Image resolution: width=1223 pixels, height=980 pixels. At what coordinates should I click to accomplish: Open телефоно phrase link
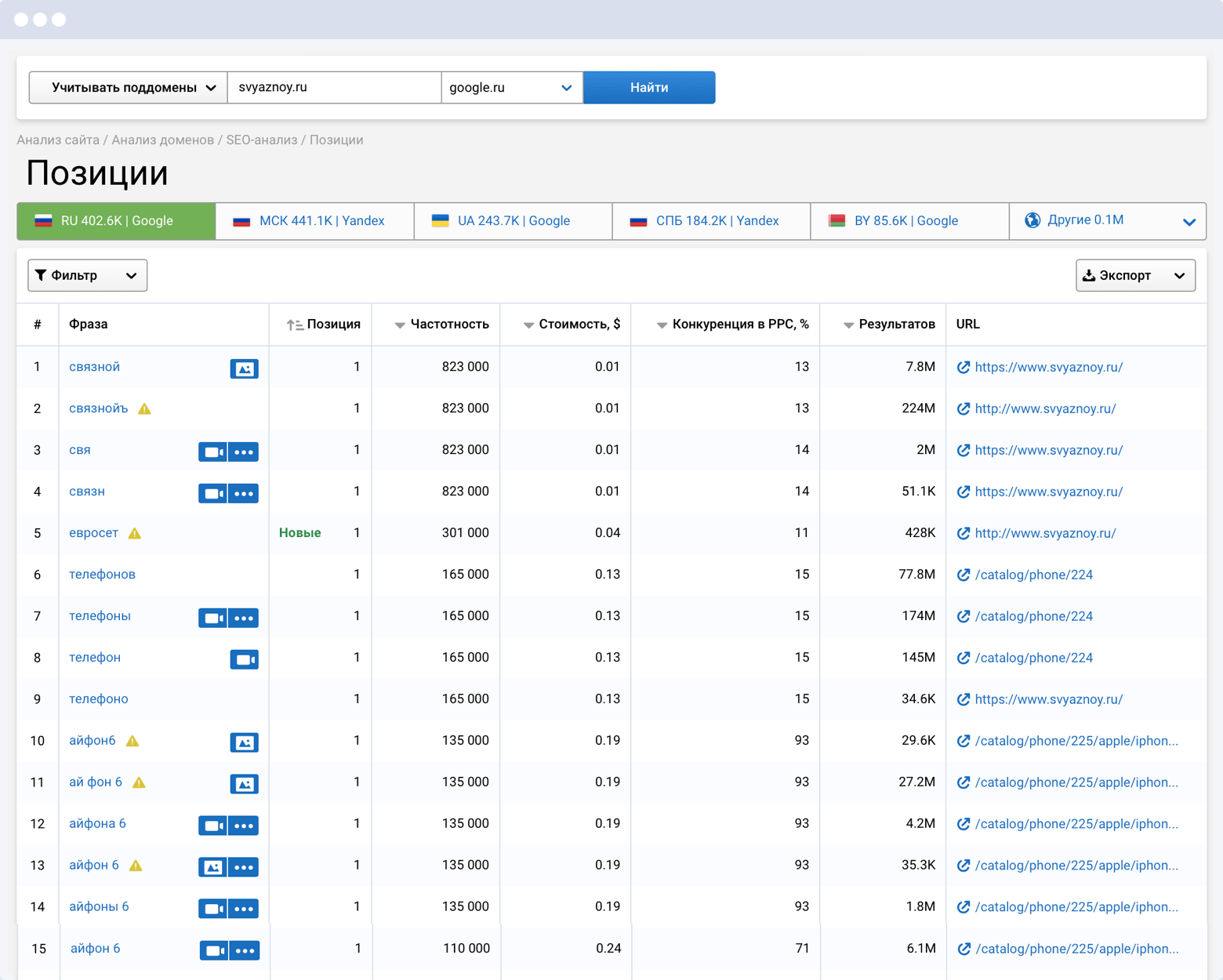tap(98, 699)
